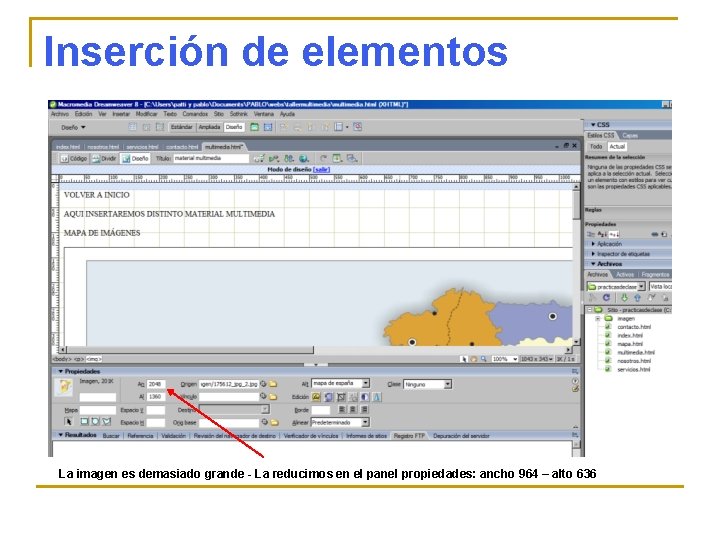
Task: Click the Código view button
Action: 73,158
